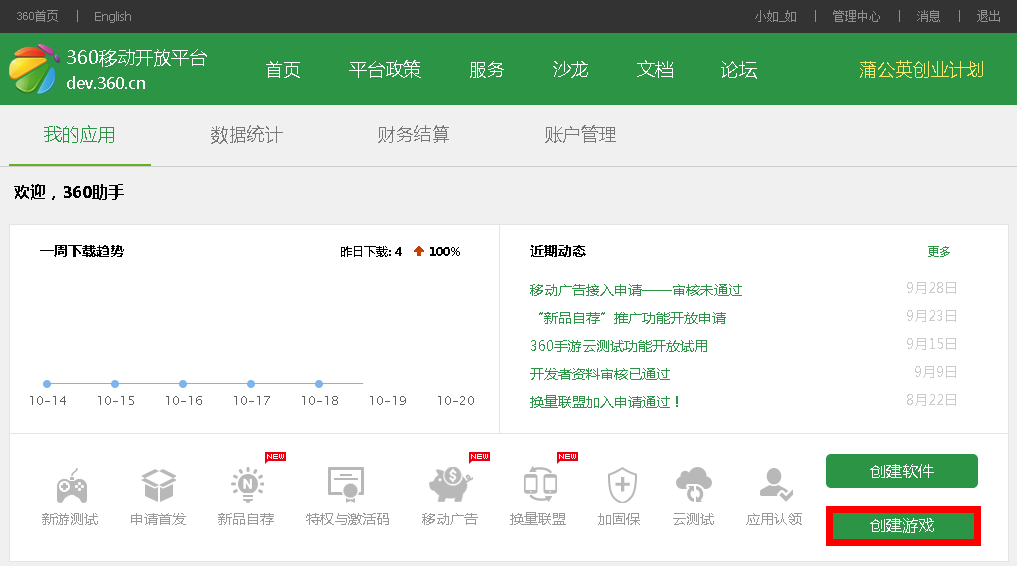Click the 9月28日 date entry
This screenshot has height=566, width=1017.
931,288
